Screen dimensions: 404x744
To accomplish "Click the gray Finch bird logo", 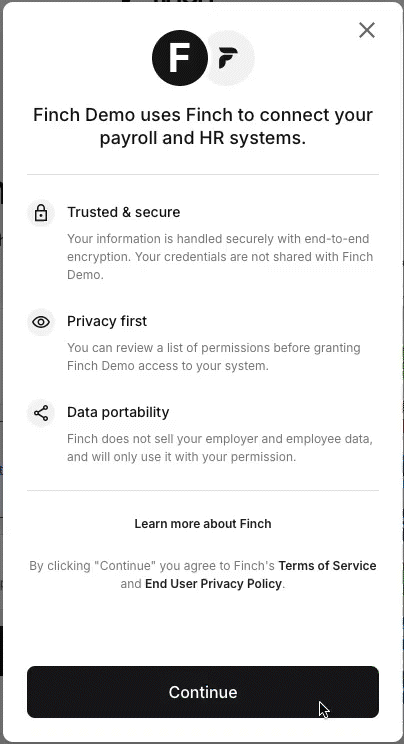I will [x=230, y=58].
